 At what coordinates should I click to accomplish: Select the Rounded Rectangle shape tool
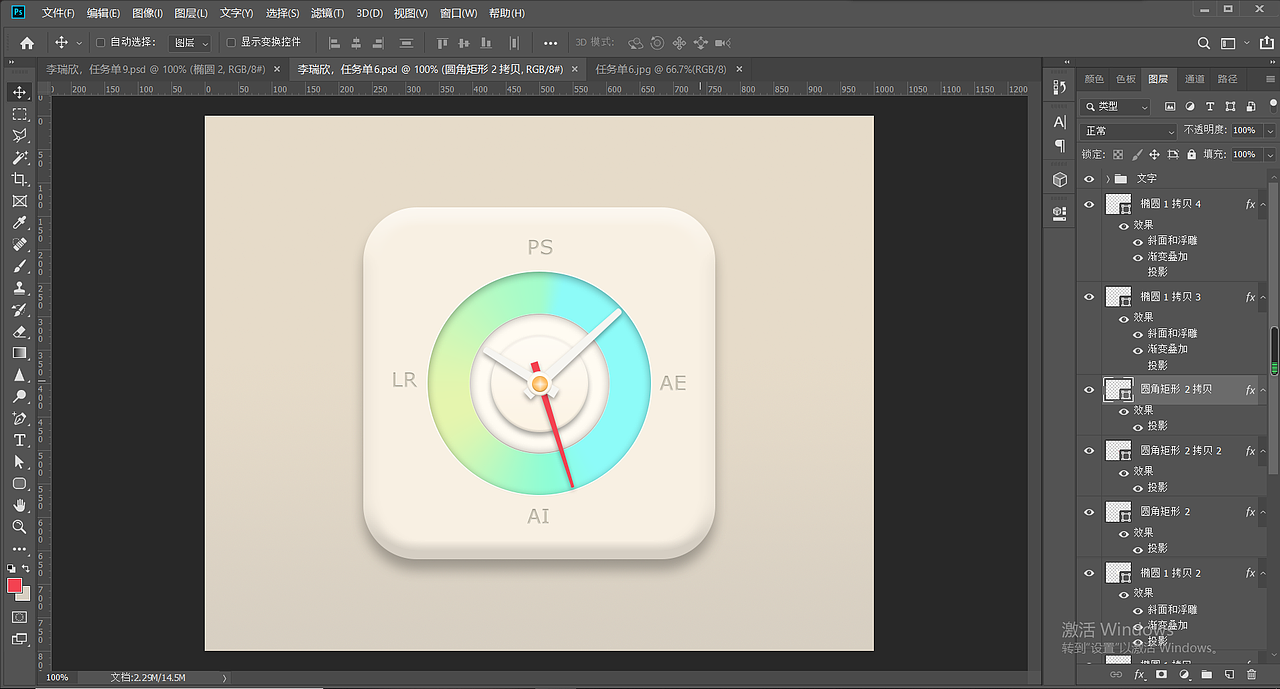(x=19, y=483)
